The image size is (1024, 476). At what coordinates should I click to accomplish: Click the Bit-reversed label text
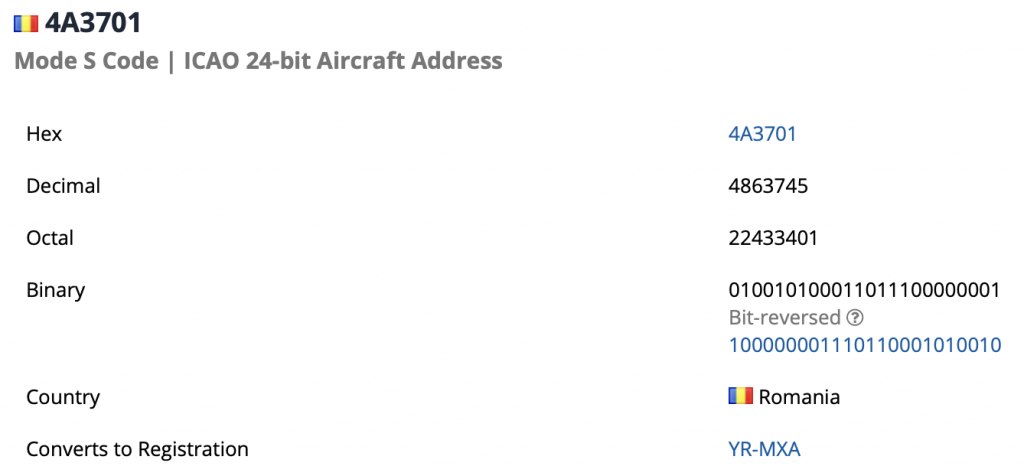[x=784, y=318]
